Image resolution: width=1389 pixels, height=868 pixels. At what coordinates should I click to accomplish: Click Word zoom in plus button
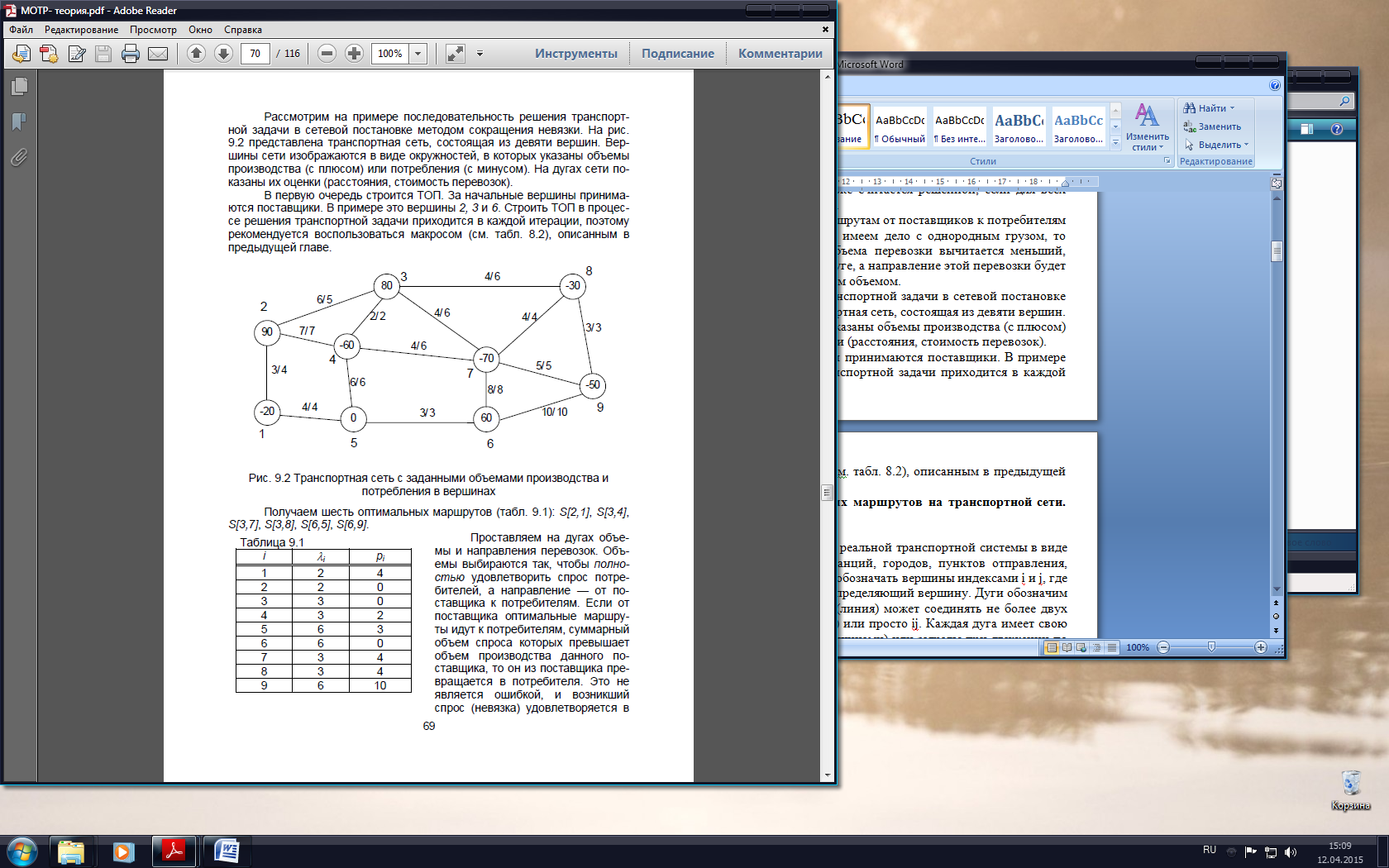pyautogui.click(x=1260, y=647)
